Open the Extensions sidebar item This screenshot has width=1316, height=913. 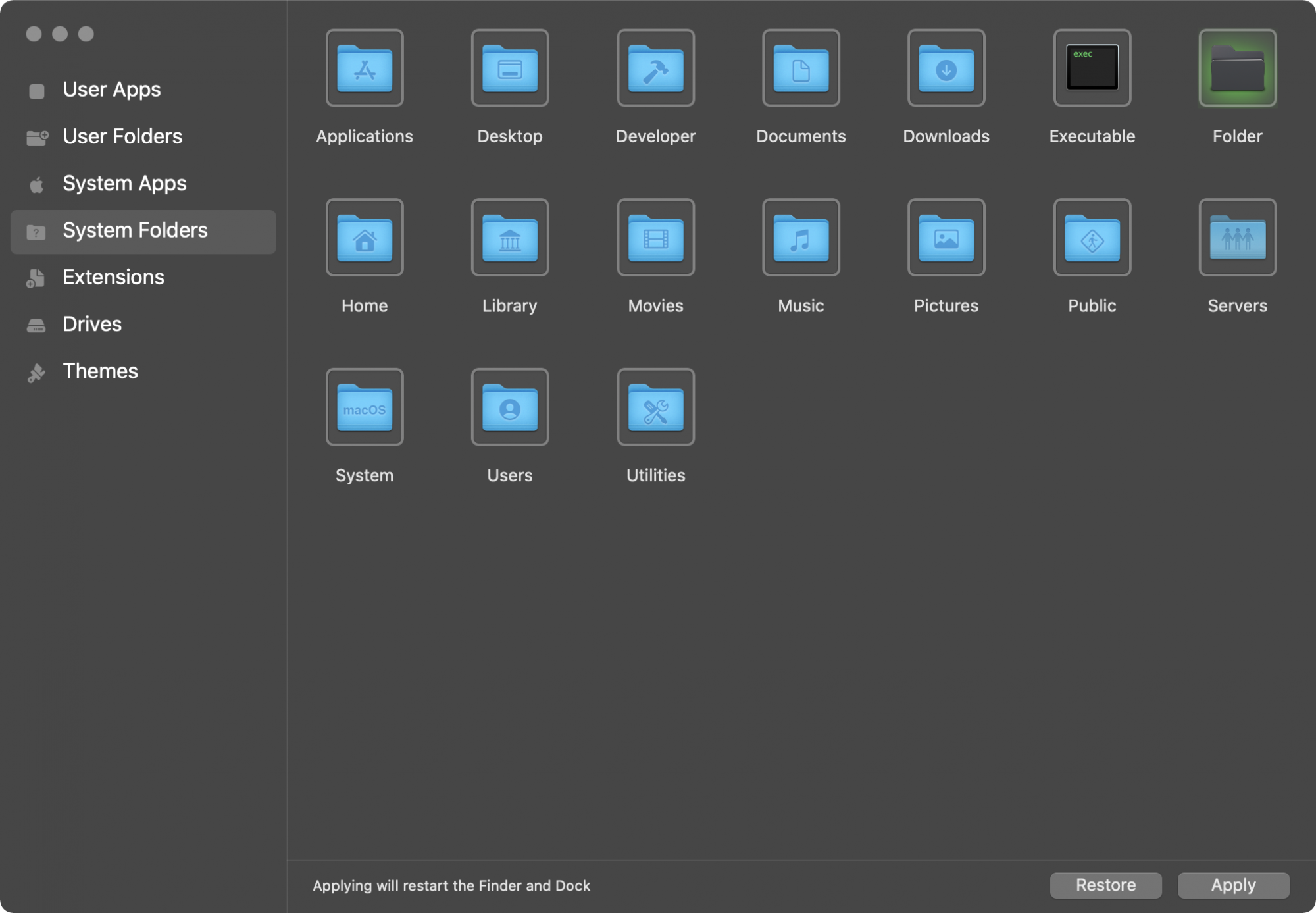click(x=113, y=277)
